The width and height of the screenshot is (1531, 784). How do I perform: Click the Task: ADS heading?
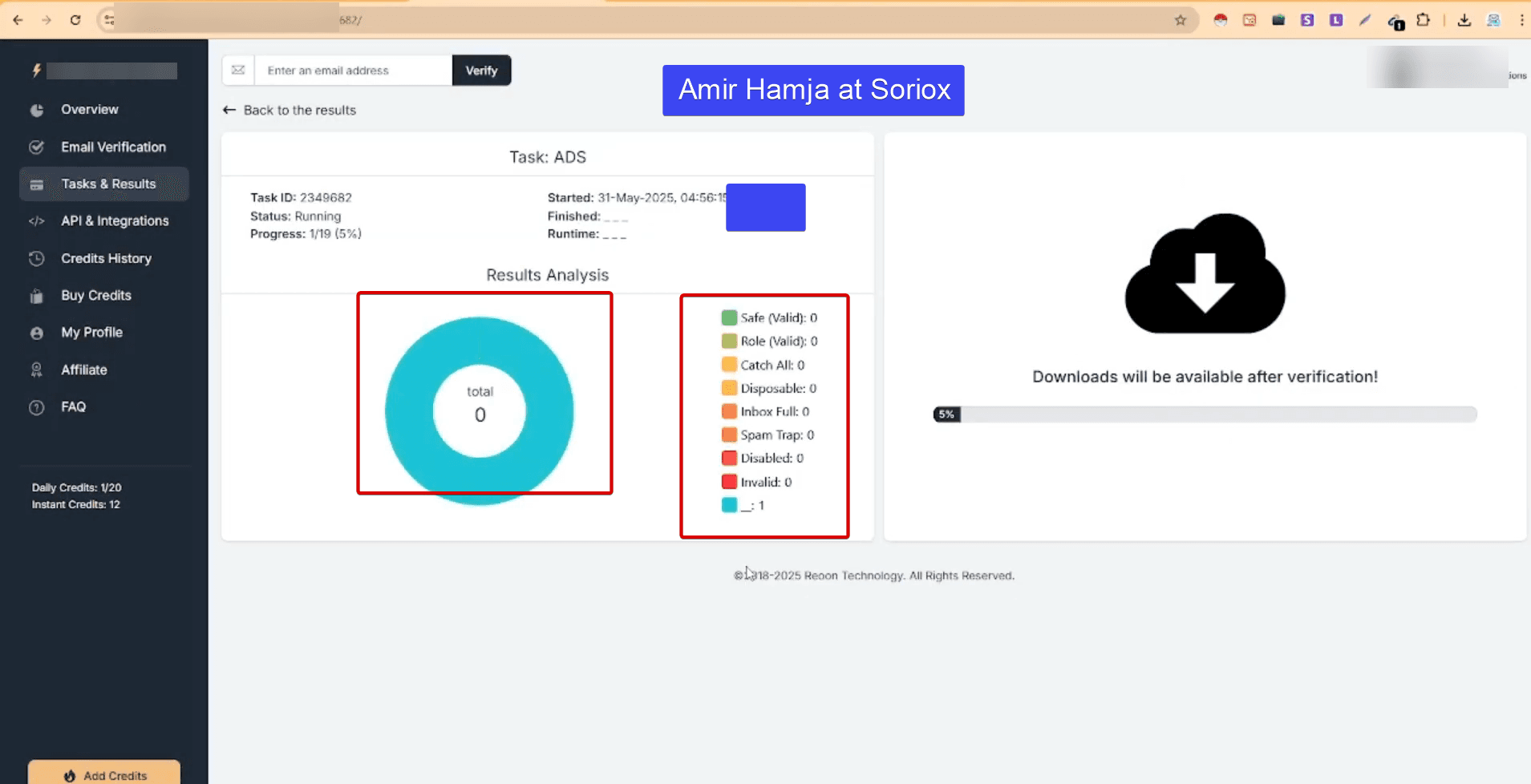548,157
